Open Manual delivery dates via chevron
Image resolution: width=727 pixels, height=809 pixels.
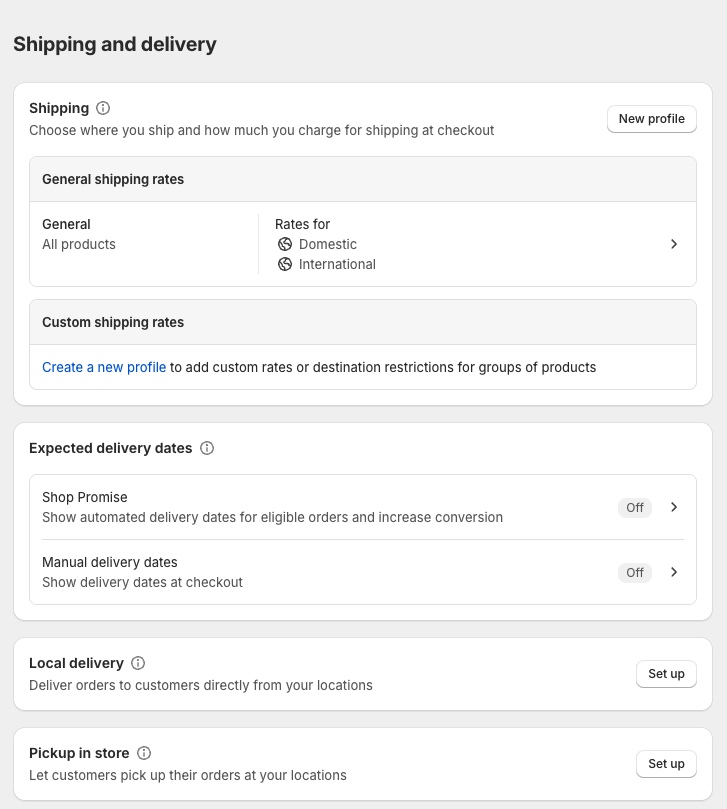674,572
